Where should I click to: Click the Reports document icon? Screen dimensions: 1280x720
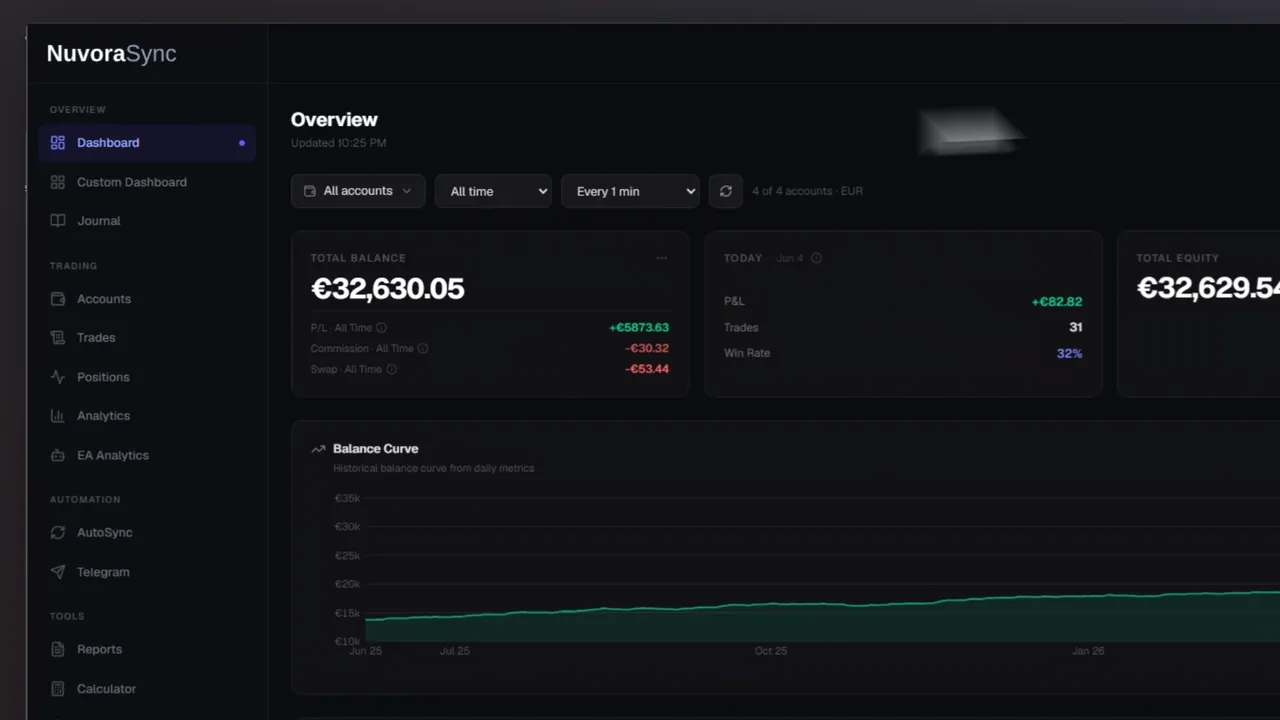click(57, 650)
